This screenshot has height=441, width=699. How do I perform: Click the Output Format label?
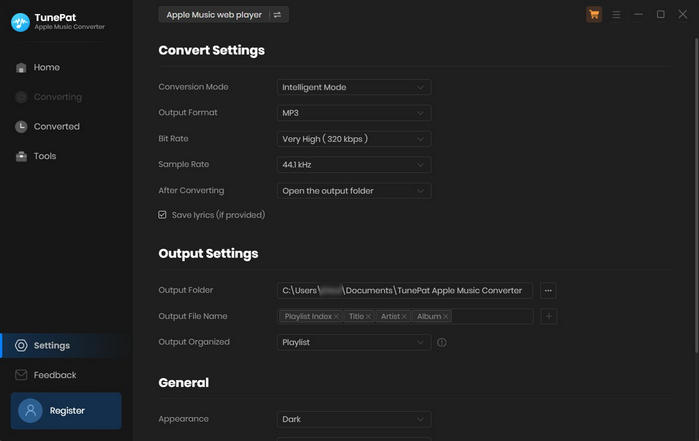(x=188, y=113)
